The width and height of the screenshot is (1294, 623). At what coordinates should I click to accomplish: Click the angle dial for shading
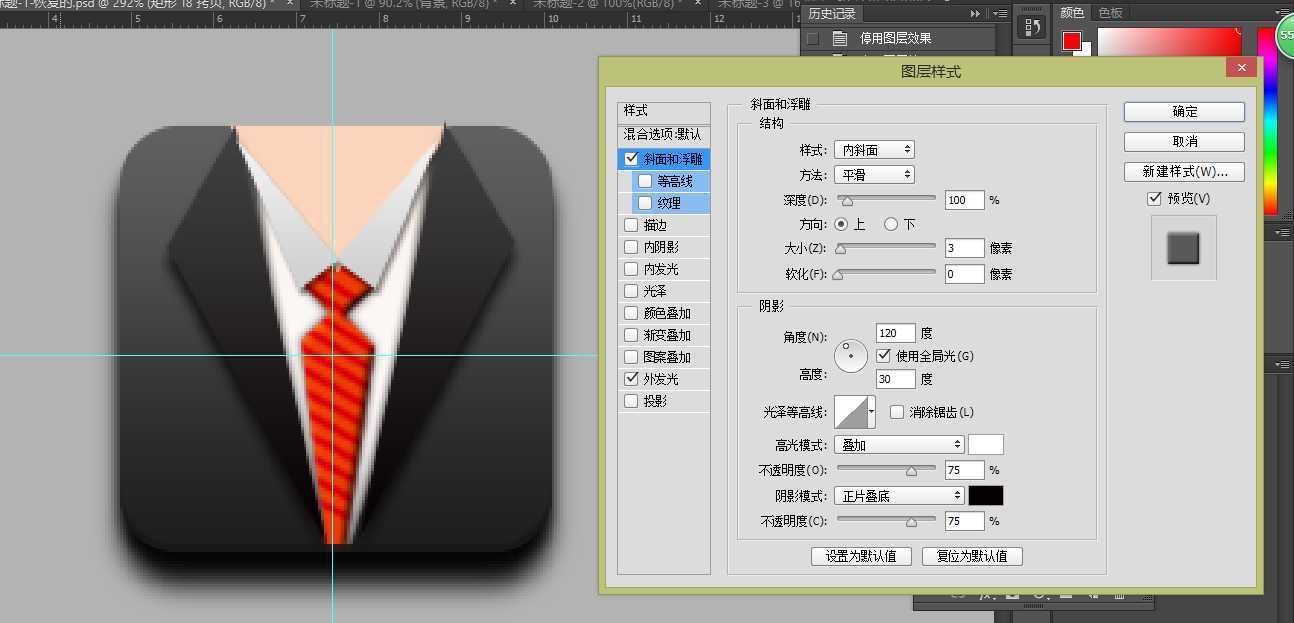[x=851, y=355]
